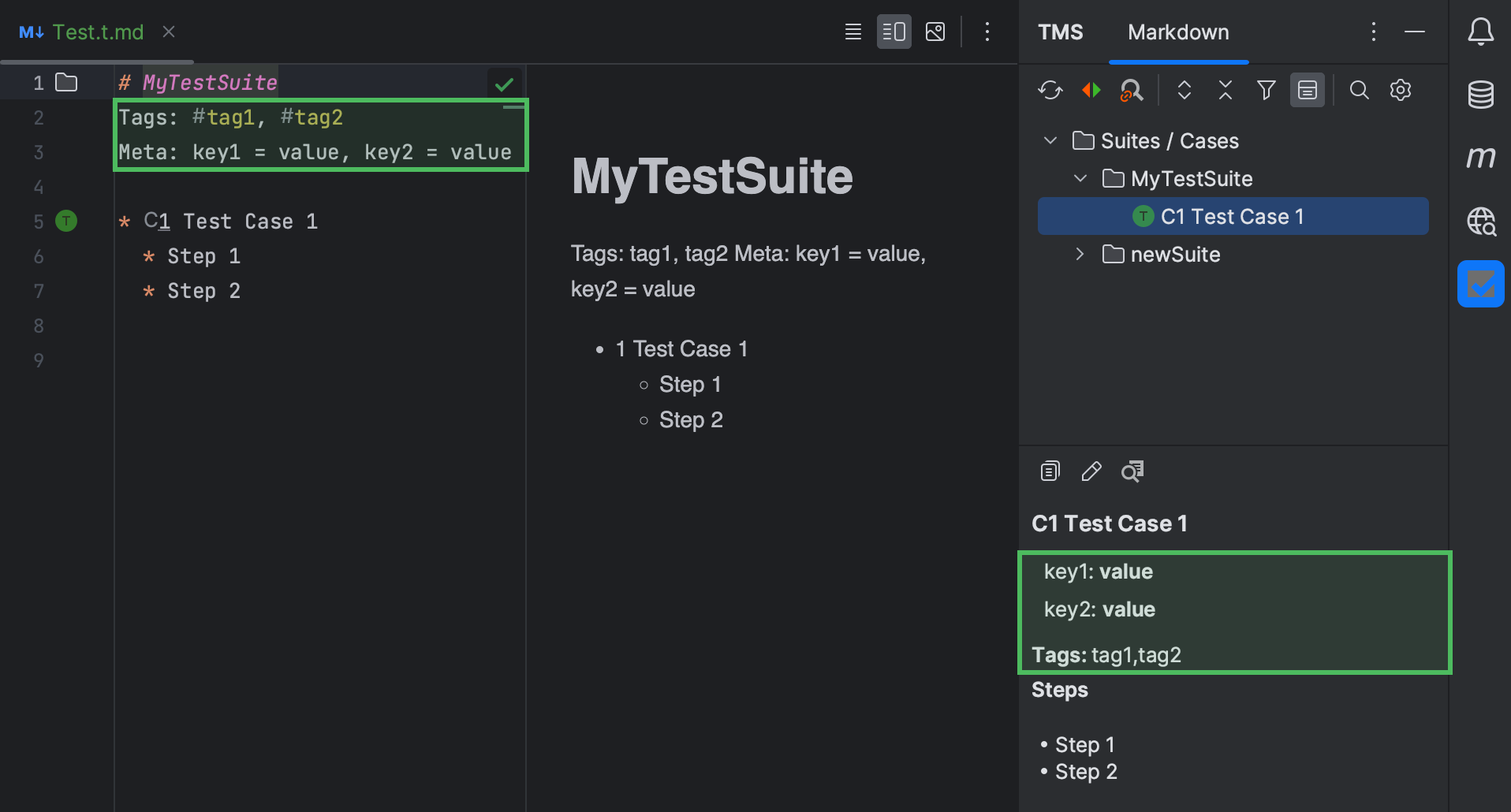Edit C1 Test Case 1 with the pencil icon
This screenshot has width=1511, height=812.
point(1091,471)
